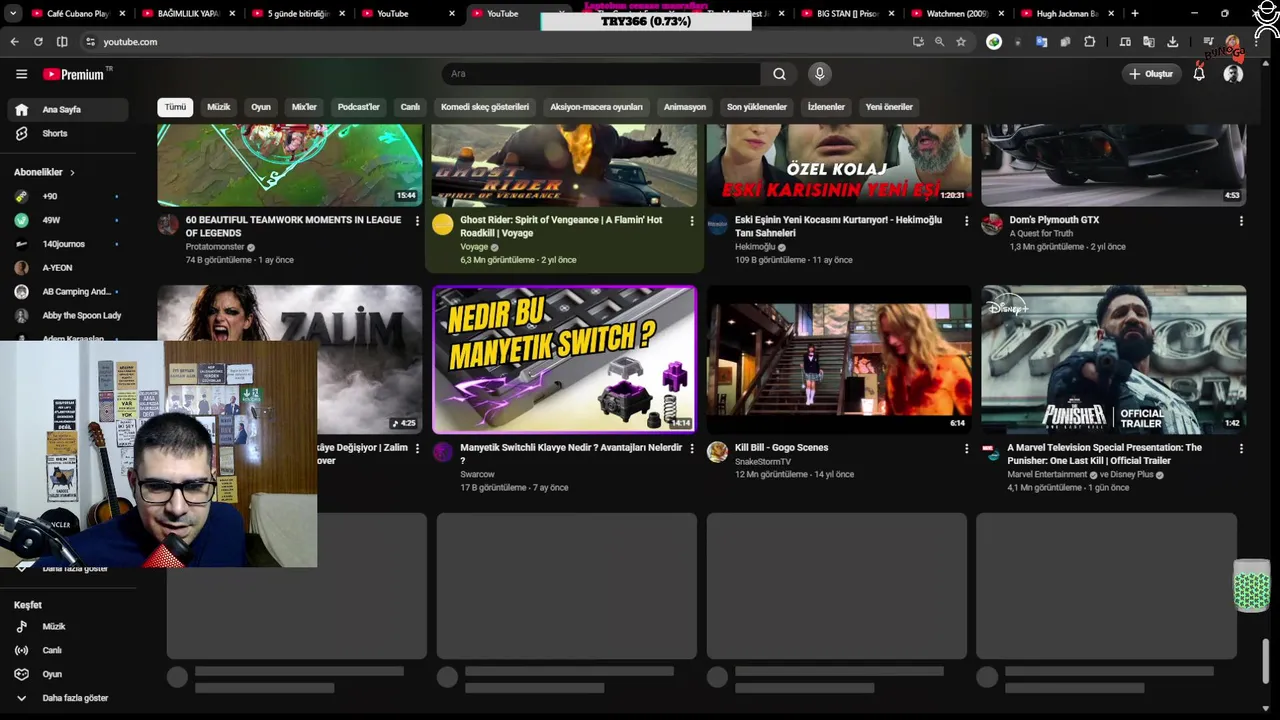
Task: Go to Ana Sayfa in sidebar
Action: [x=68, y=110]
